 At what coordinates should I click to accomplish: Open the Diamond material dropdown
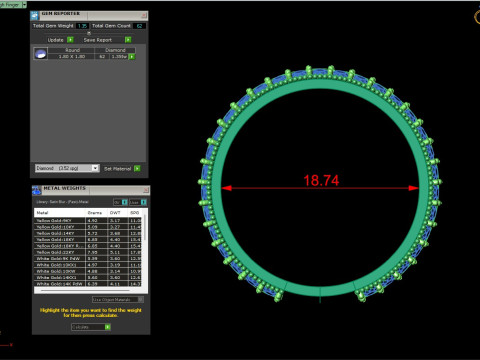tap(95, 168)
